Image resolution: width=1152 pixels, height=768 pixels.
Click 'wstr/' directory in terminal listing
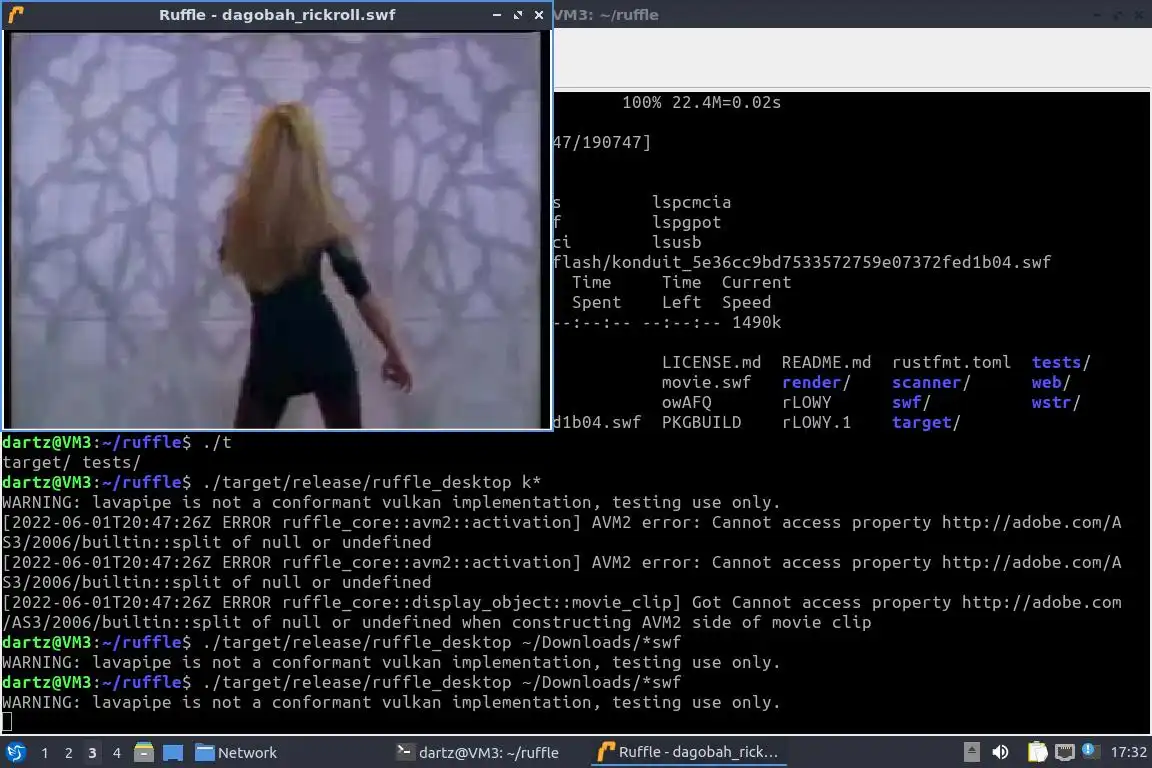1056,402
